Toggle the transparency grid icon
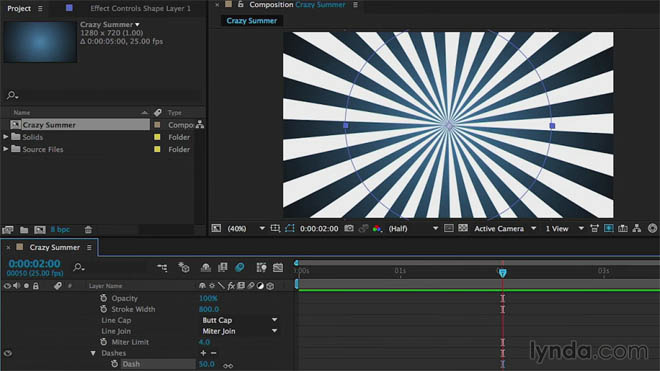Image resolution: width=660 pixels, height=371 pixels. pyautogui.click(x=463, y=228)
